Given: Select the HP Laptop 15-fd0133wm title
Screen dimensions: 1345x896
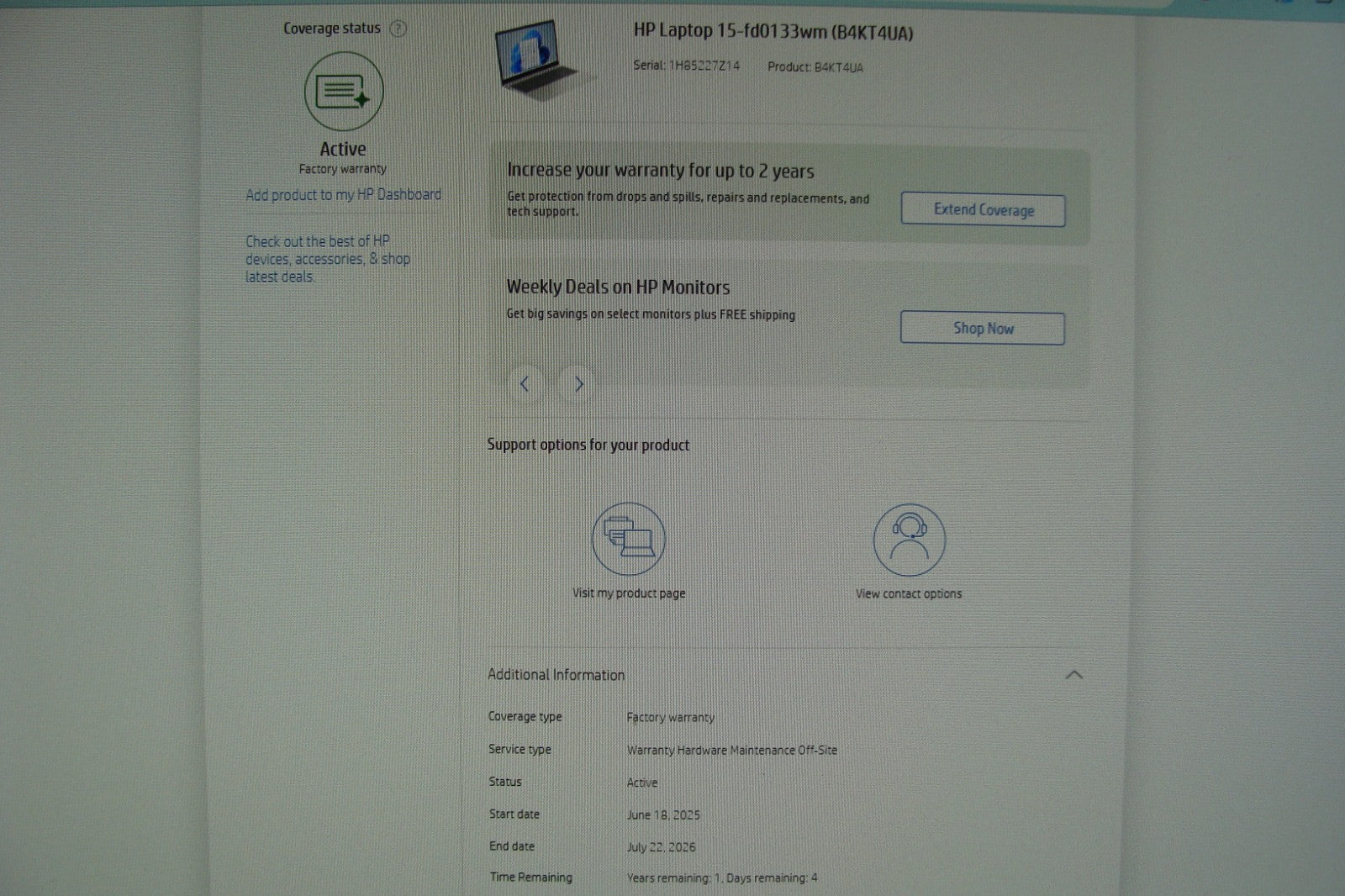Looking at the screenshot, I should (773, 33).
